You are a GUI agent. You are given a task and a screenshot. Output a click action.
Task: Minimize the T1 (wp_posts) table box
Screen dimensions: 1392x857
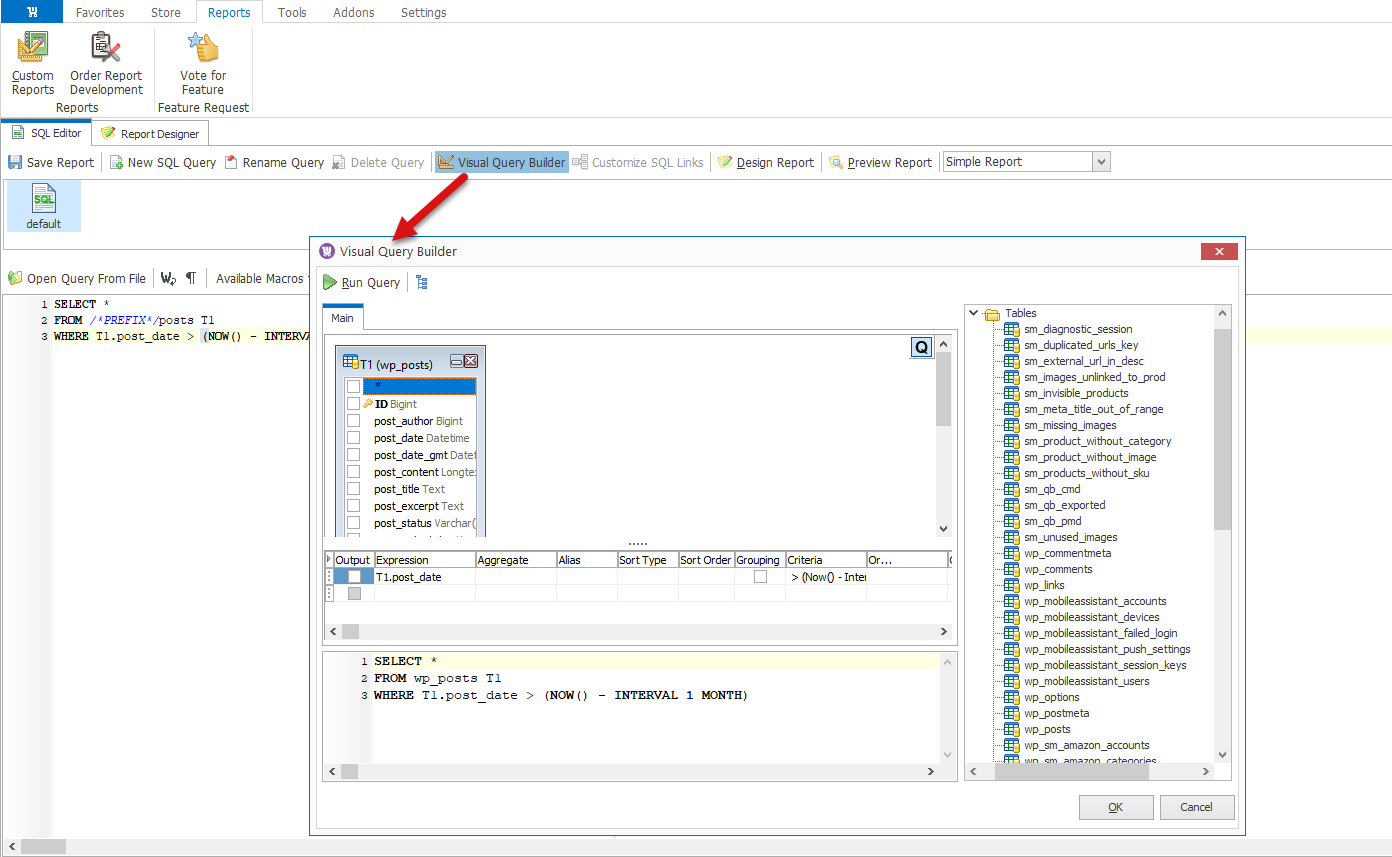456,362
